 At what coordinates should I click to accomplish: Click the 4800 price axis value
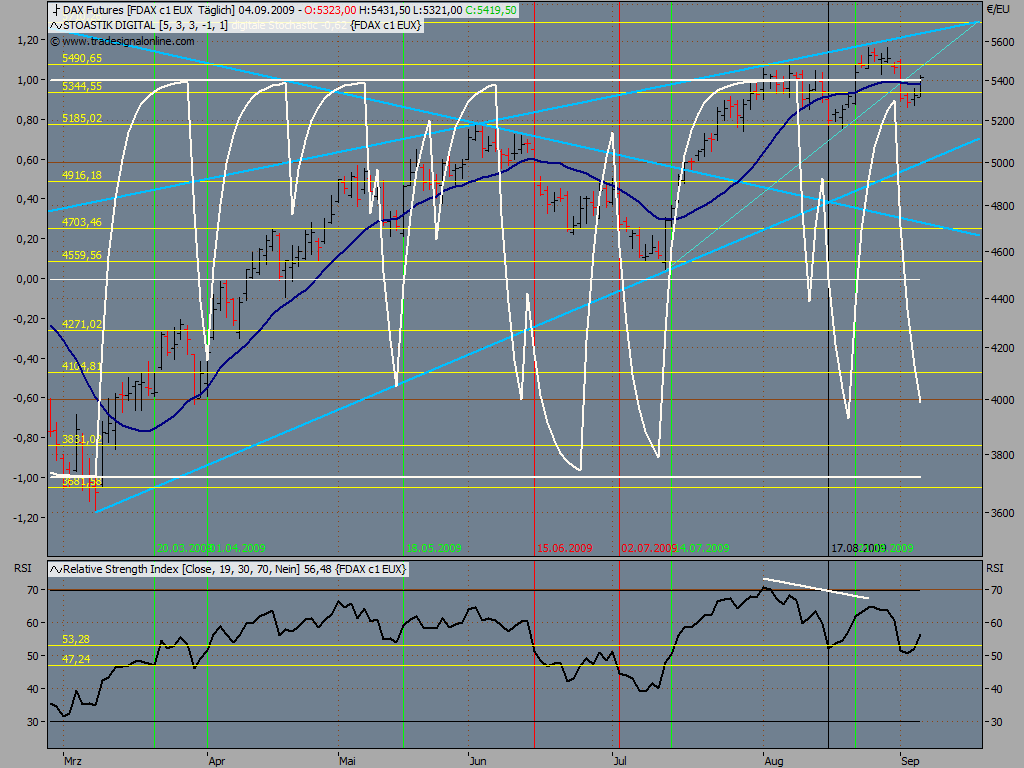[1002, 206]
